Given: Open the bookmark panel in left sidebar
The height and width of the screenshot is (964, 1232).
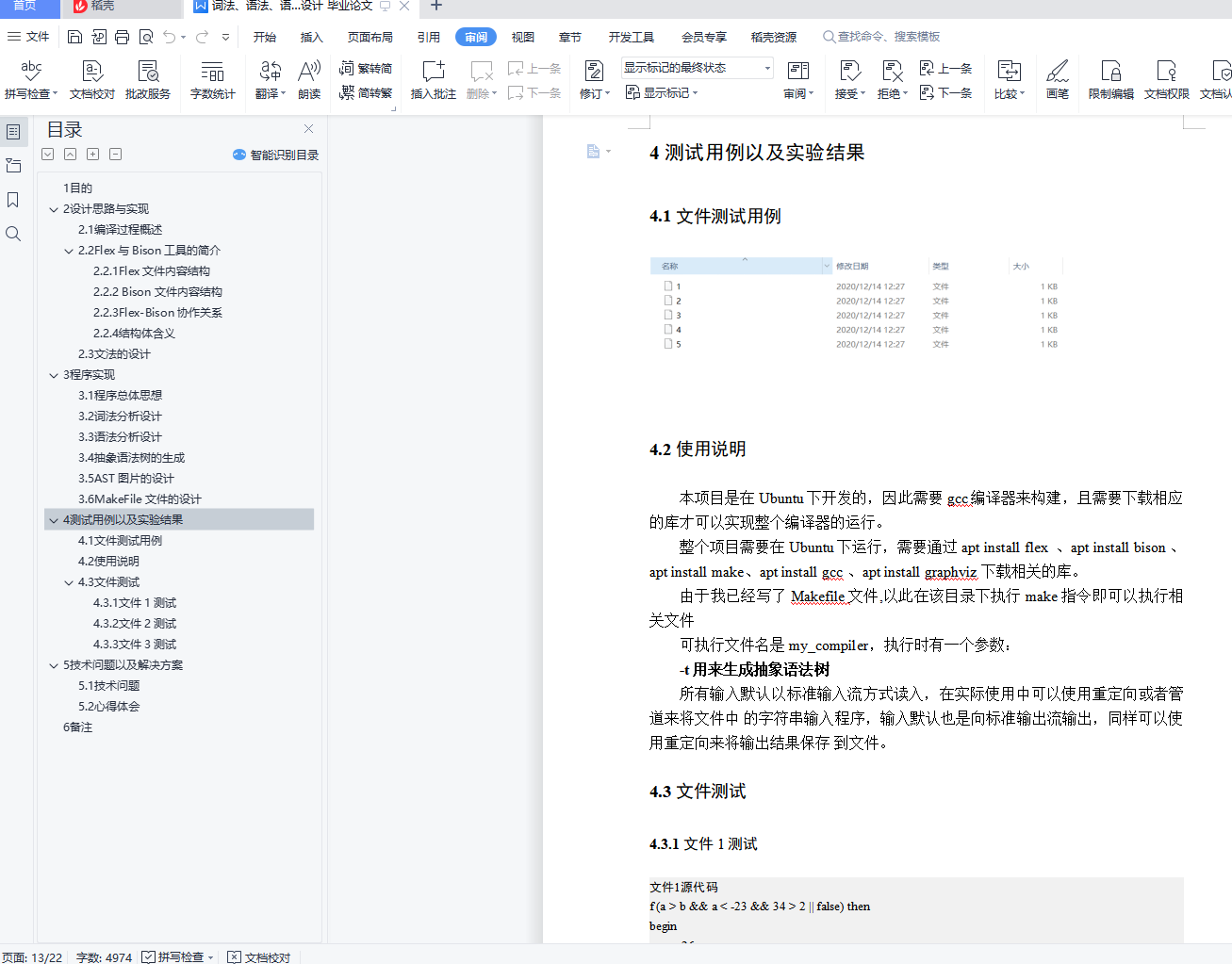Looking at the screenshot, I should click(13, 200).
